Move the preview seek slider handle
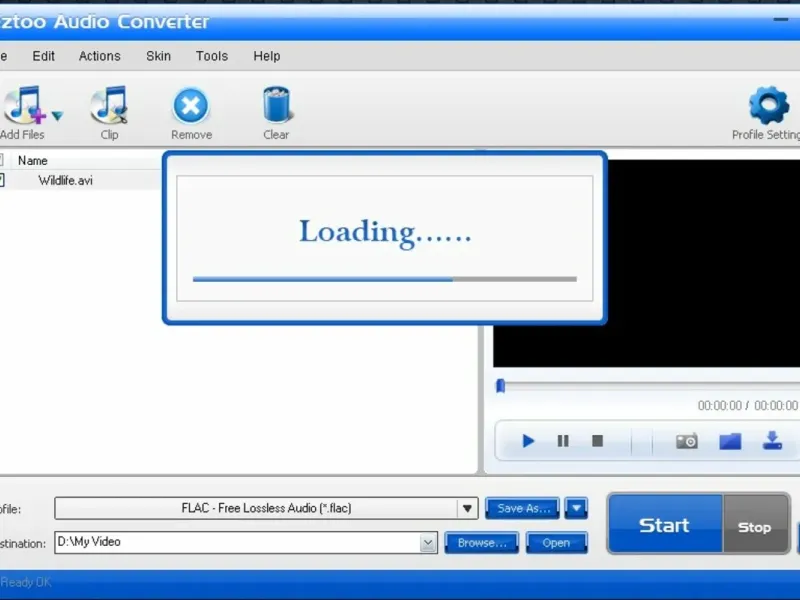The width and height of the screenshot is (800, 600). pyautogui.click(x=501, y=386)
